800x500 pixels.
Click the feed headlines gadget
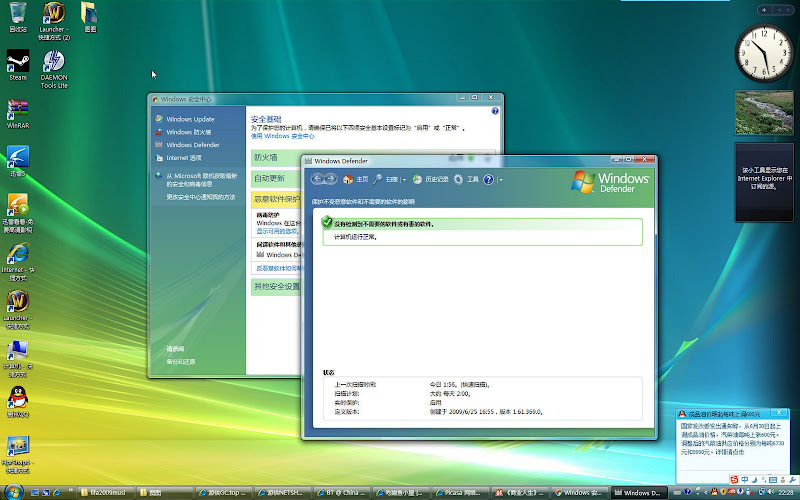[764, 182]
